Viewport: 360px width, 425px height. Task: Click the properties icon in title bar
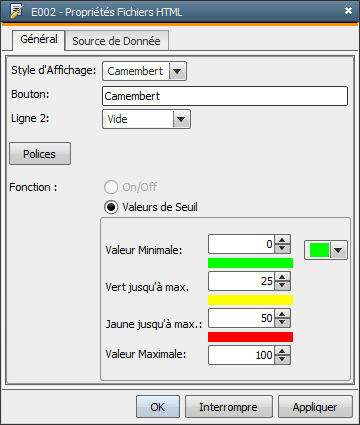[17, 11]
